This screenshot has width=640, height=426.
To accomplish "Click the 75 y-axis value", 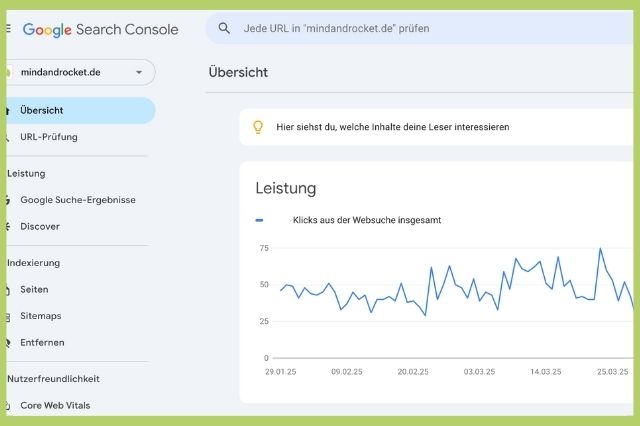I will coord(264,248).
